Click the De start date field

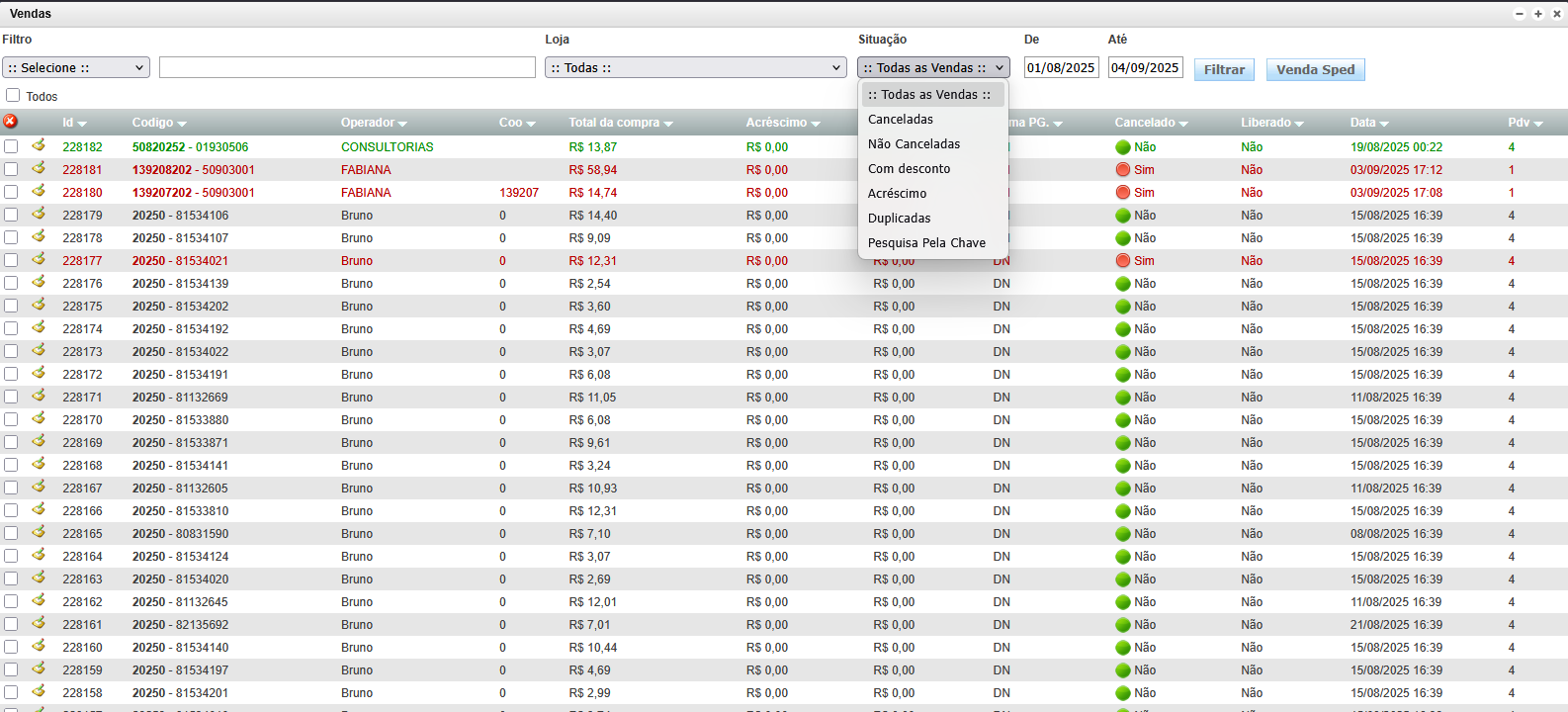[x=1061, y=67]
